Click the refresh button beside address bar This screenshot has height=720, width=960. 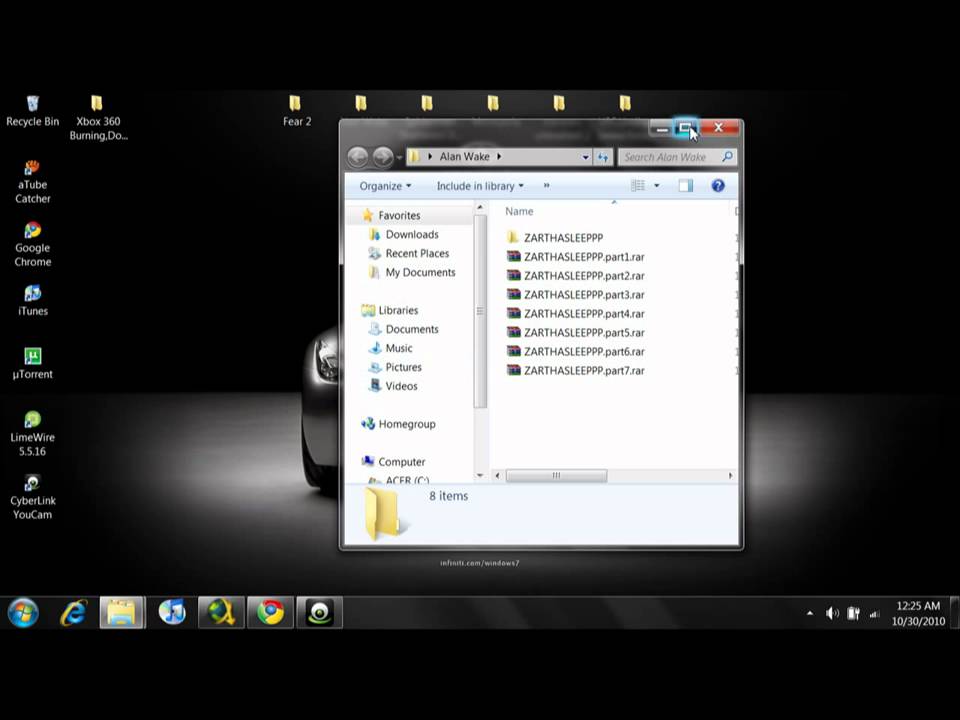tap(603, 157)
